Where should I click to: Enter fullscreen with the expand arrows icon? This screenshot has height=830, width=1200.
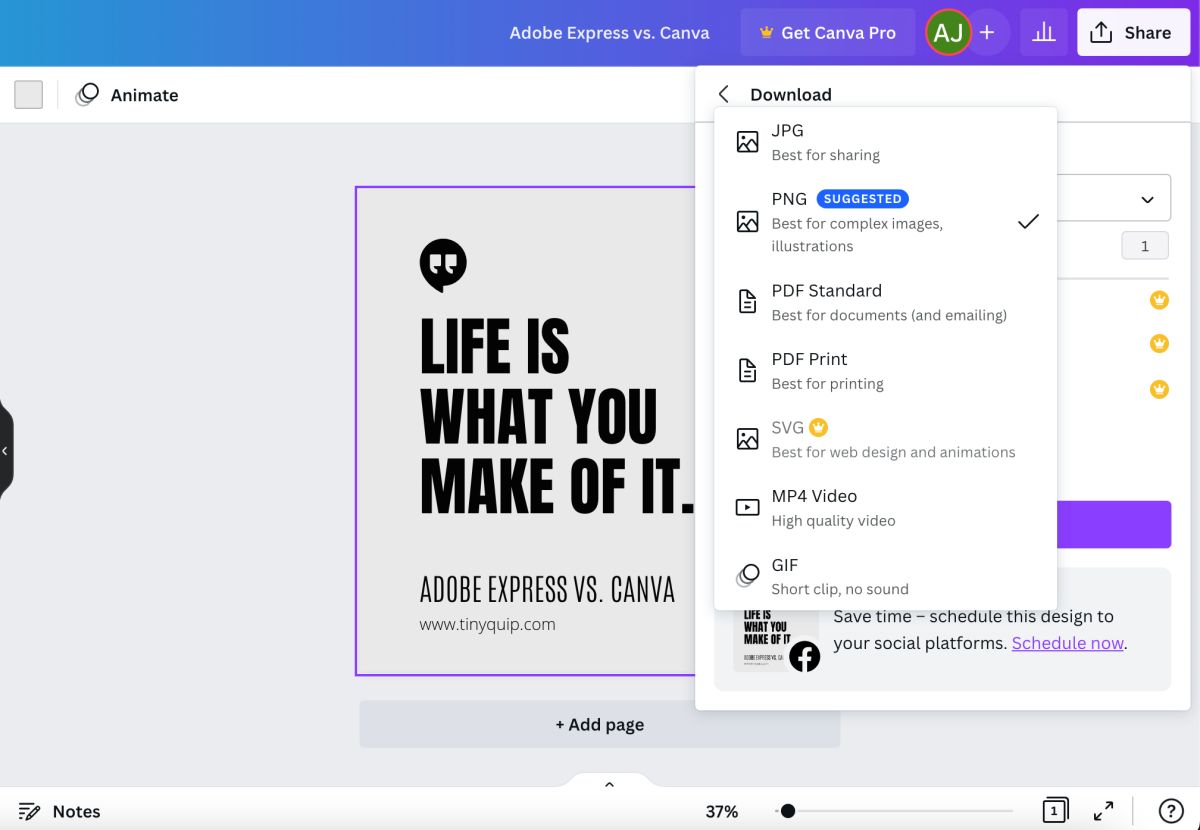point(1103,811)
